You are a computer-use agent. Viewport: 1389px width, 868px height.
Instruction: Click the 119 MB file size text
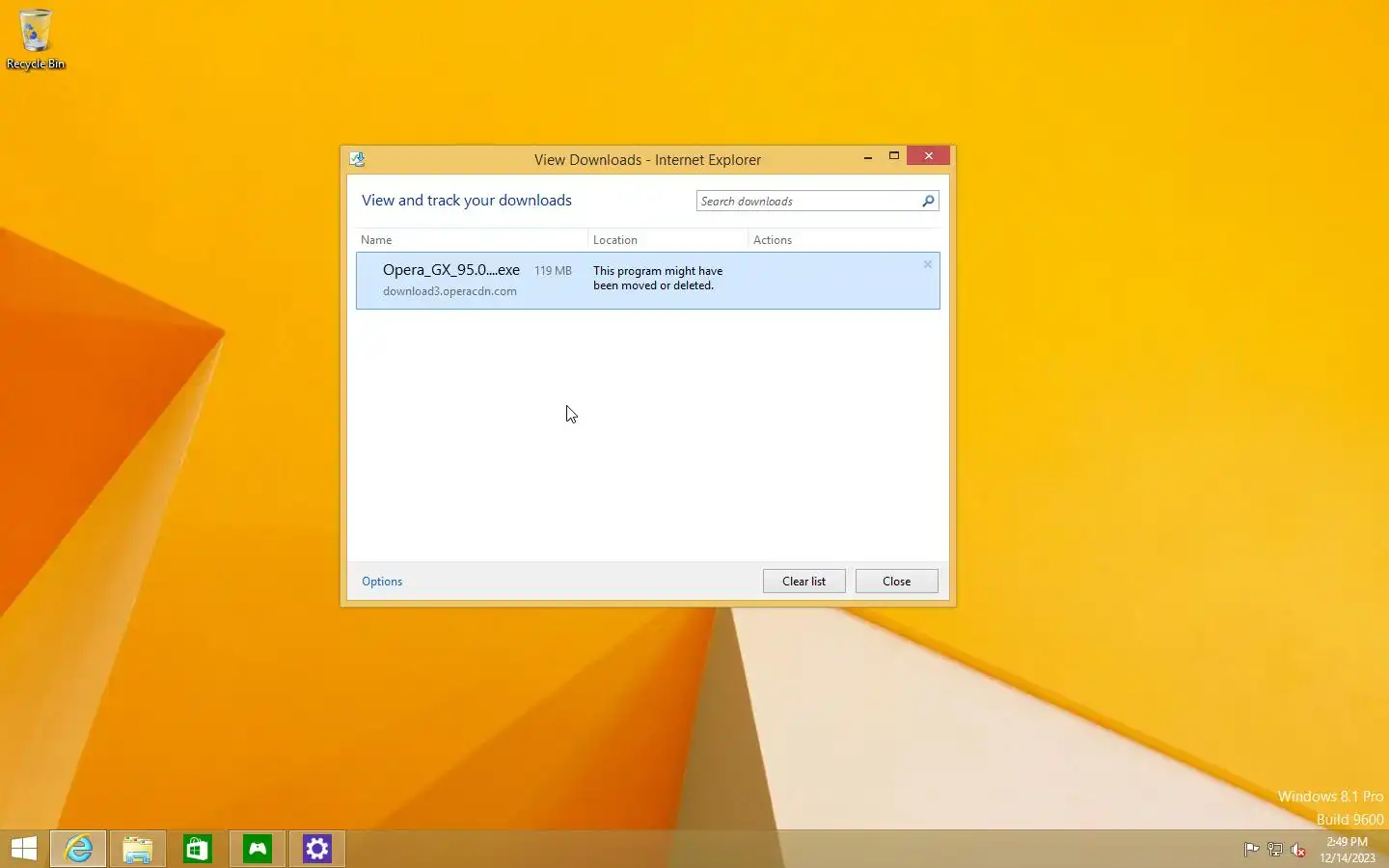pos(553,270)
